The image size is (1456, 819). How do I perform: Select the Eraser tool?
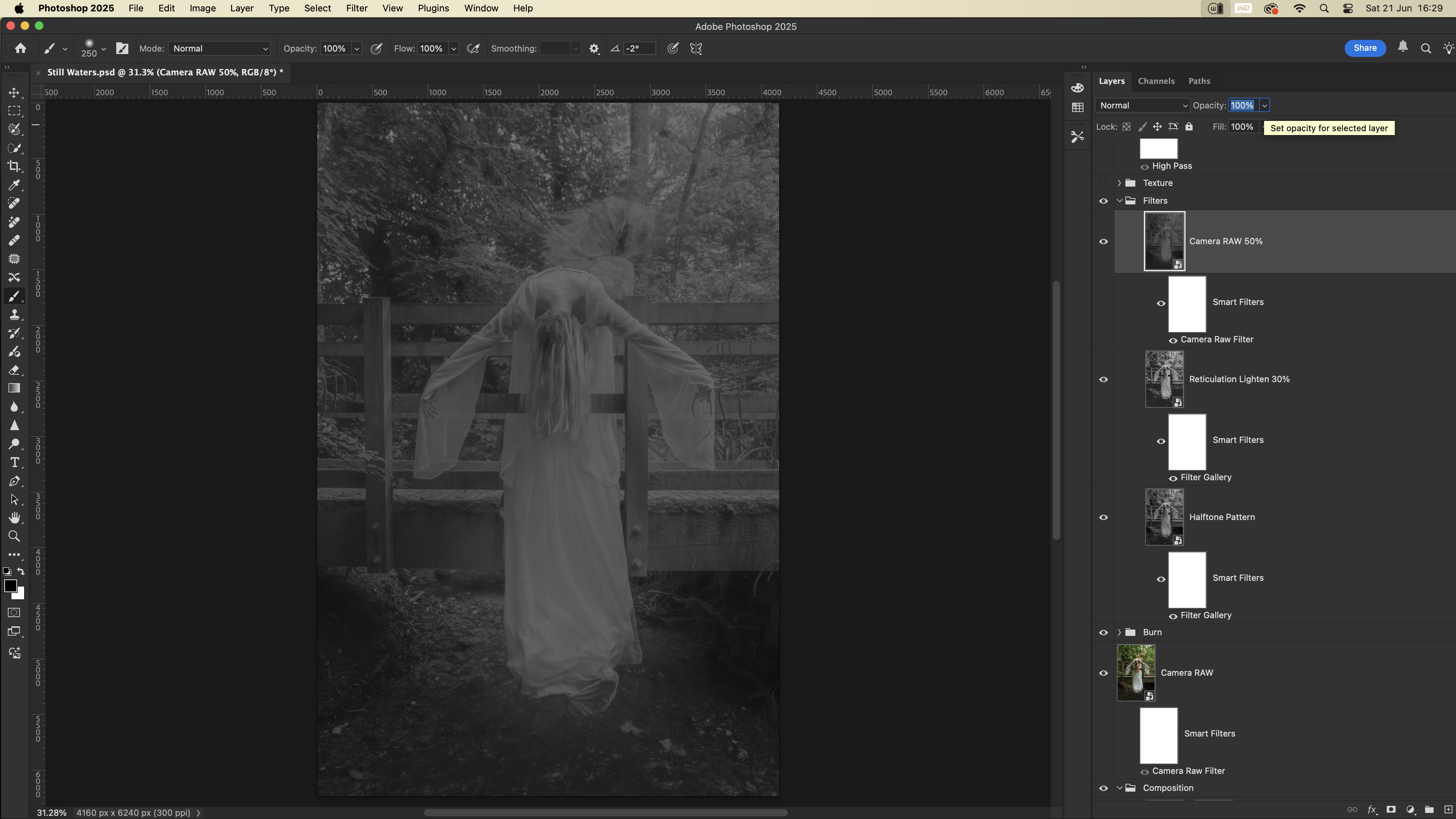(14, 370)
